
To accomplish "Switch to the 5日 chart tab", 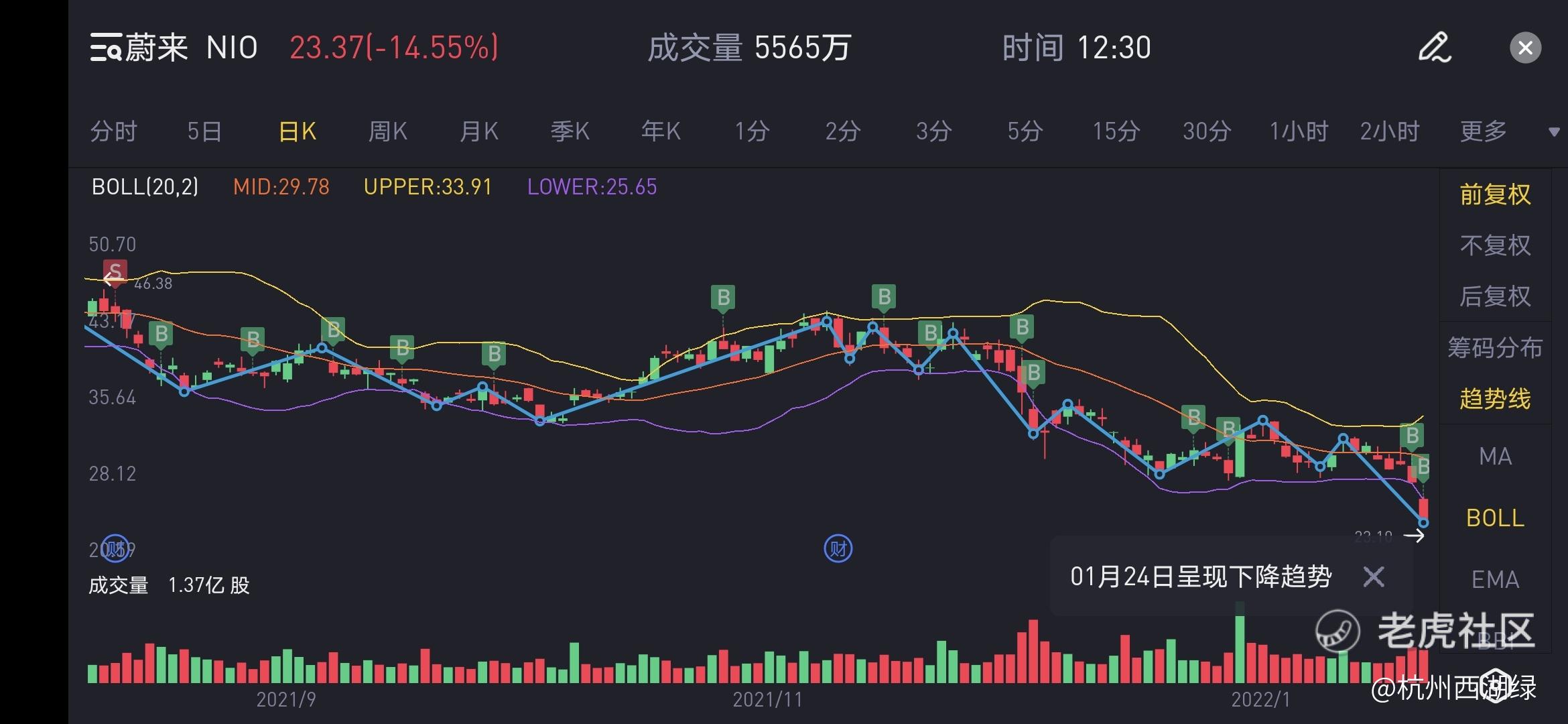I will [204, 131].
